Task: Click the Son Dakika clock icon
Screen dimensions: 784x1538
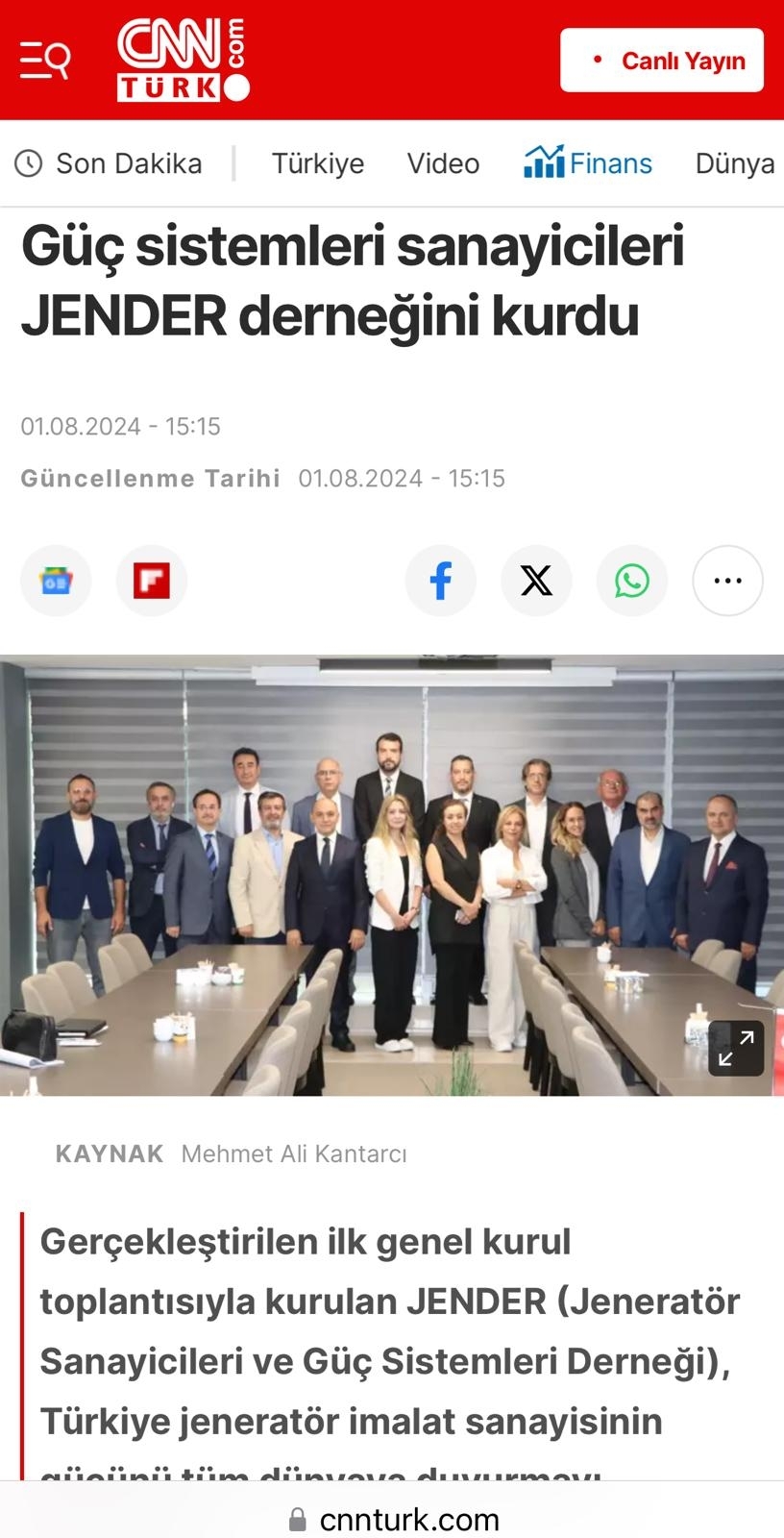Action: tap(29, 163)
